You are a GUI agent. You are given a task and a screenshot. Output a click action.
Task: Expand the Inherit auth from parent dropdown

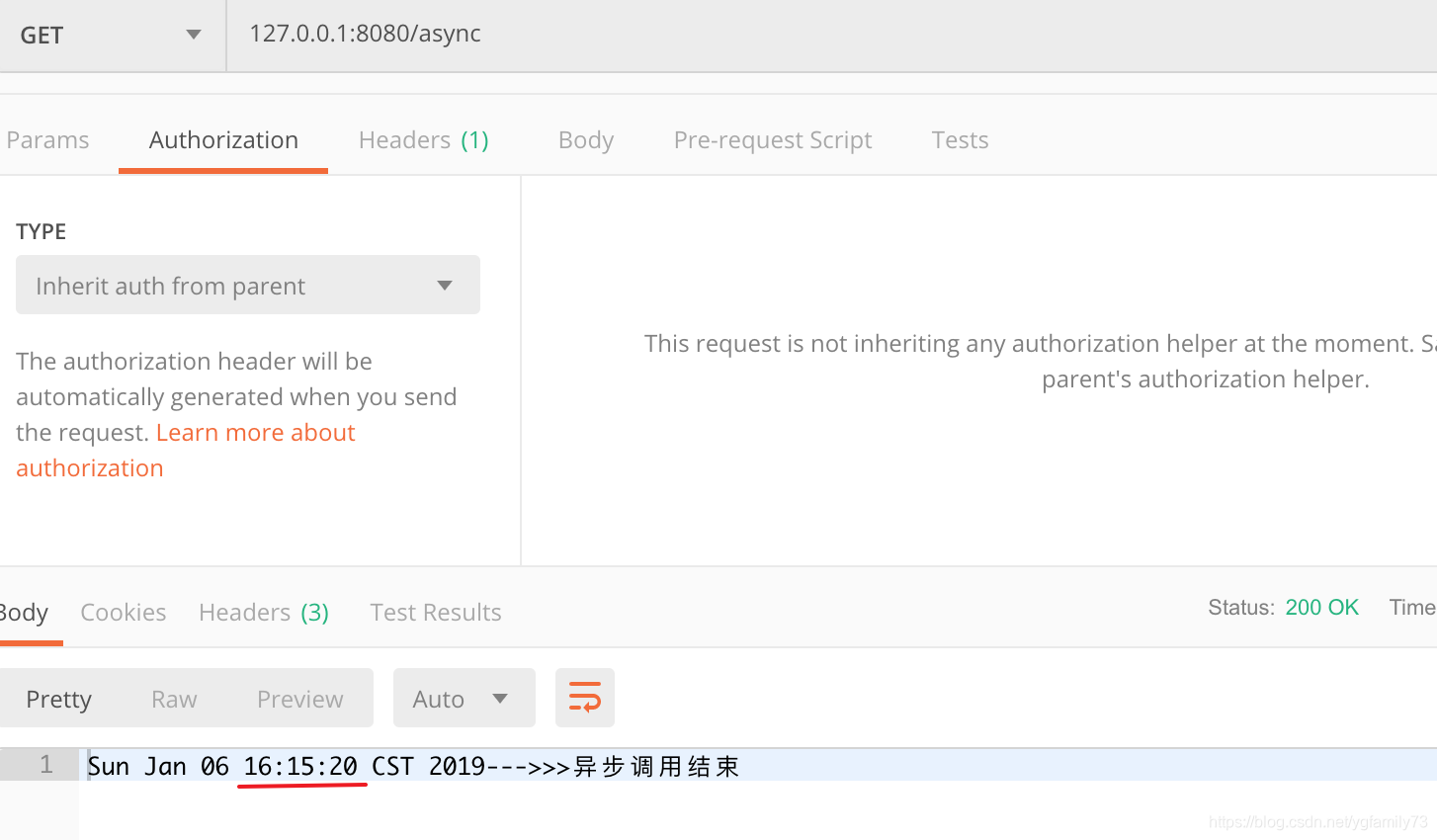tap(248, 285)
